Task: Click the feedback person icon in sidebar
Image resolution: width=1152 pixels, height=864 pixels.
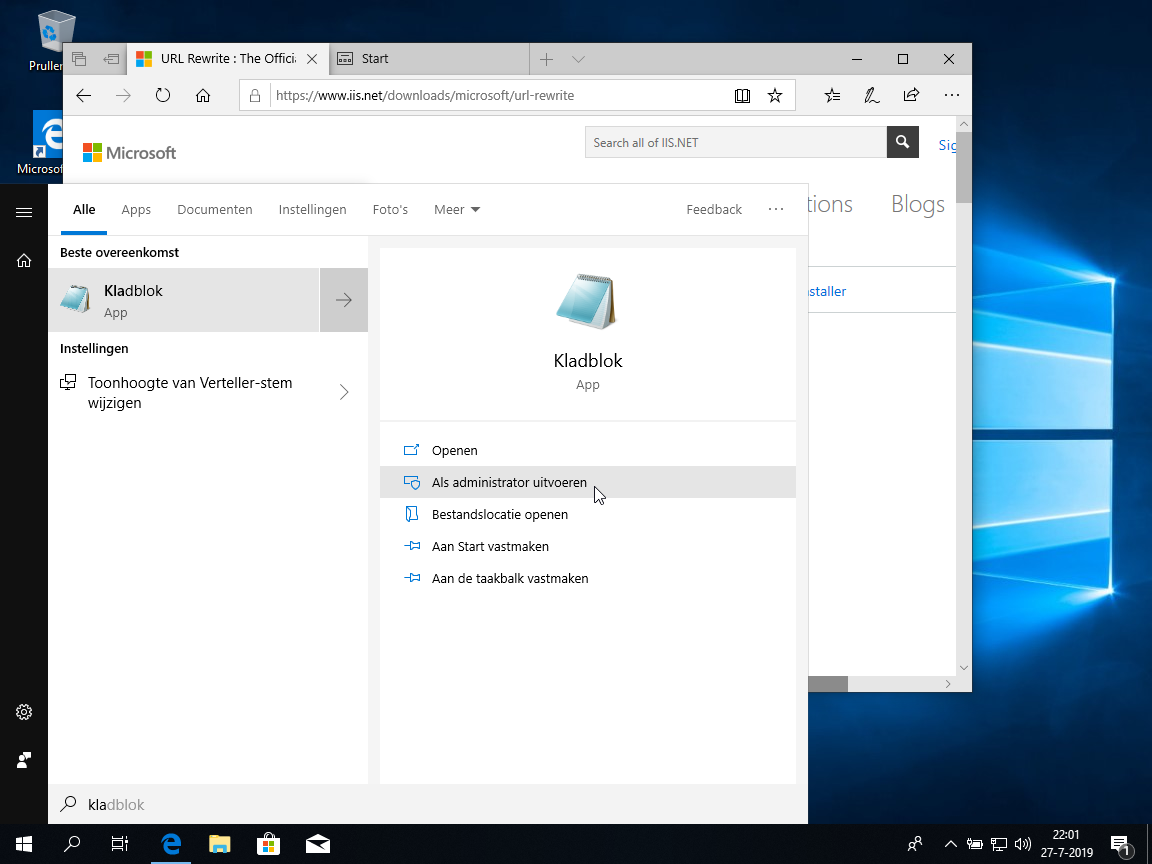Action: click(x=24, y=760)
